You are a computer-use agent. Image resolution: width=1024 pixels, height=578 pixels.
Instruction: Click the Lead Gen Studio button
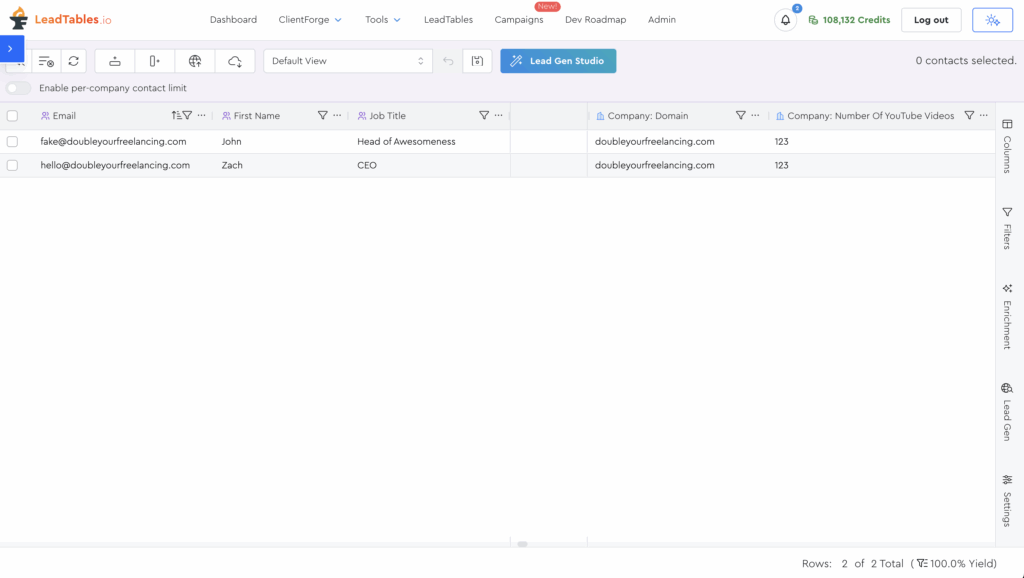558,61
